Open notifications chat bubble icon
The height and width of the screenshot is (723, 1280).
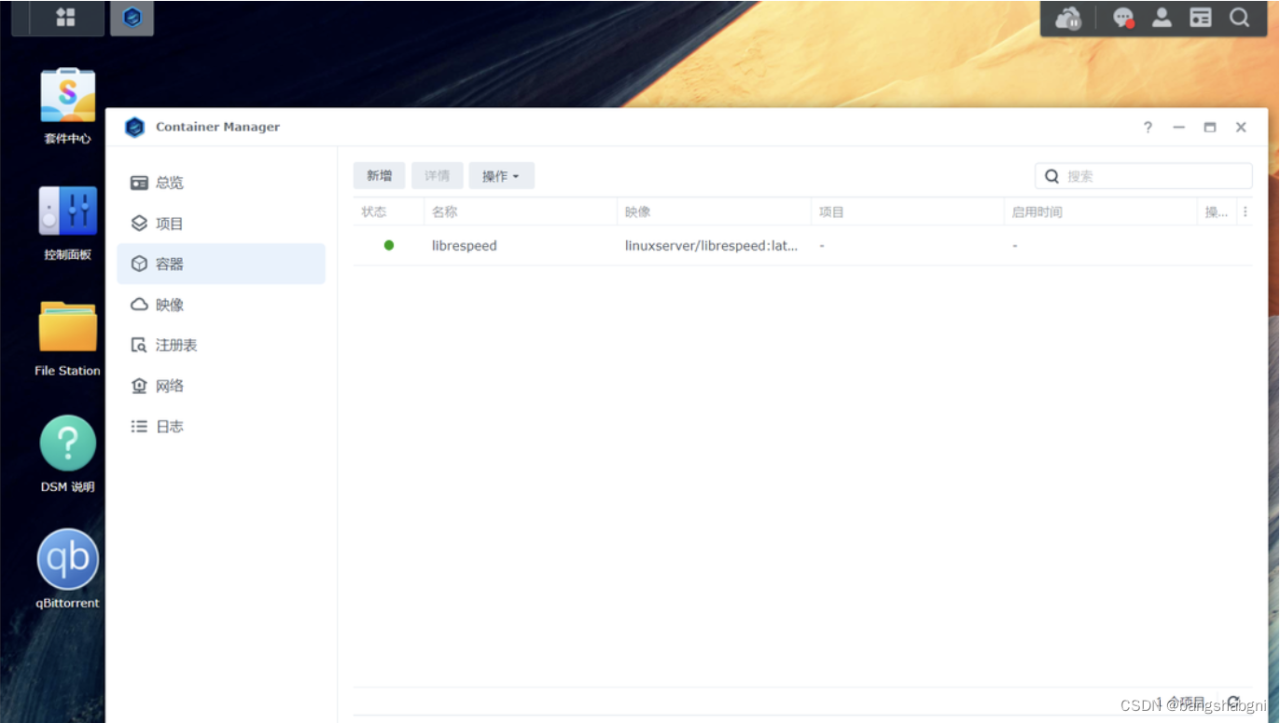(x=1123, y=18)
